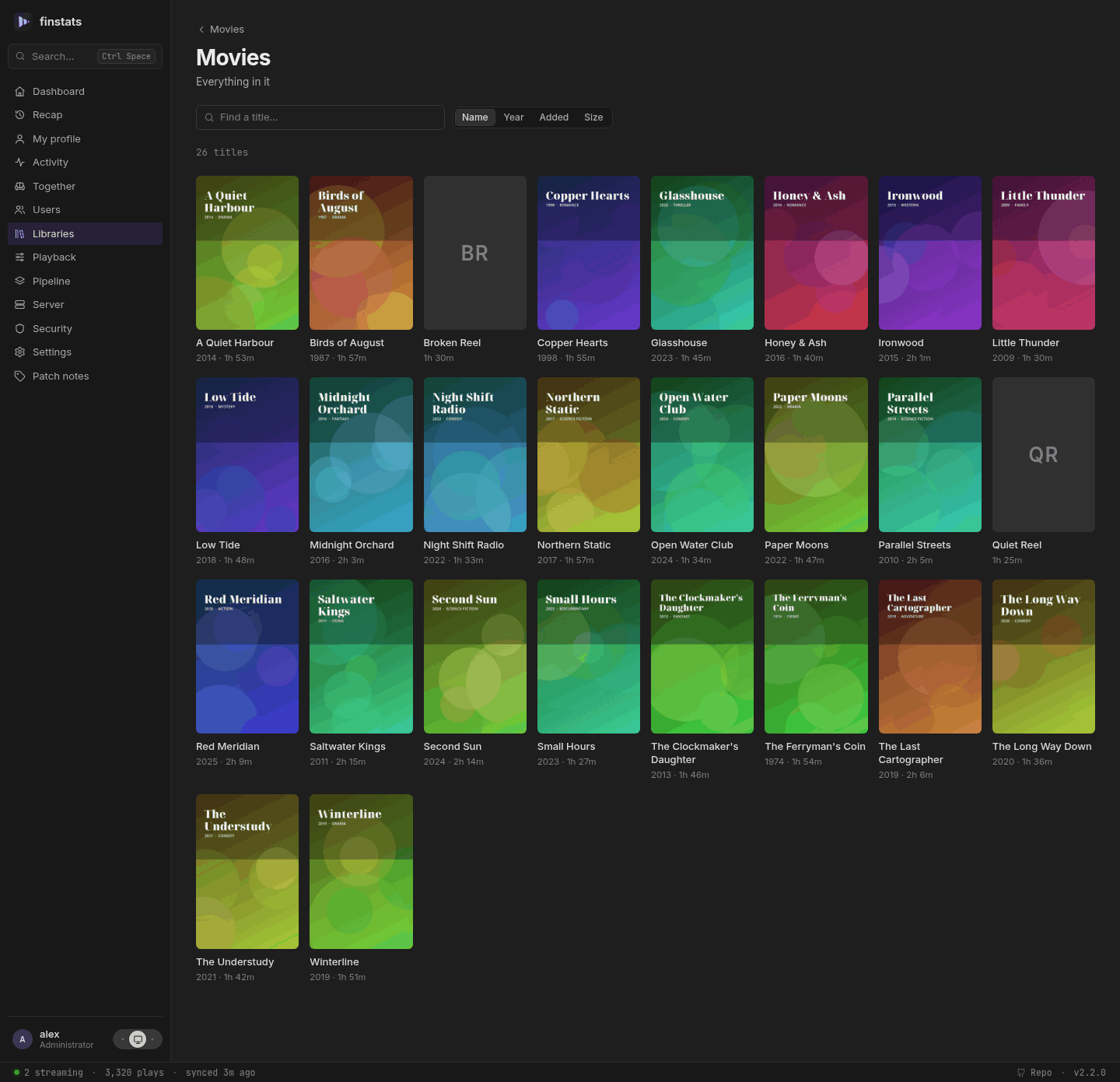Open the Copper Hearts poster
1120x1082 pixels.
pyautogui.click(x=589, y=253)
